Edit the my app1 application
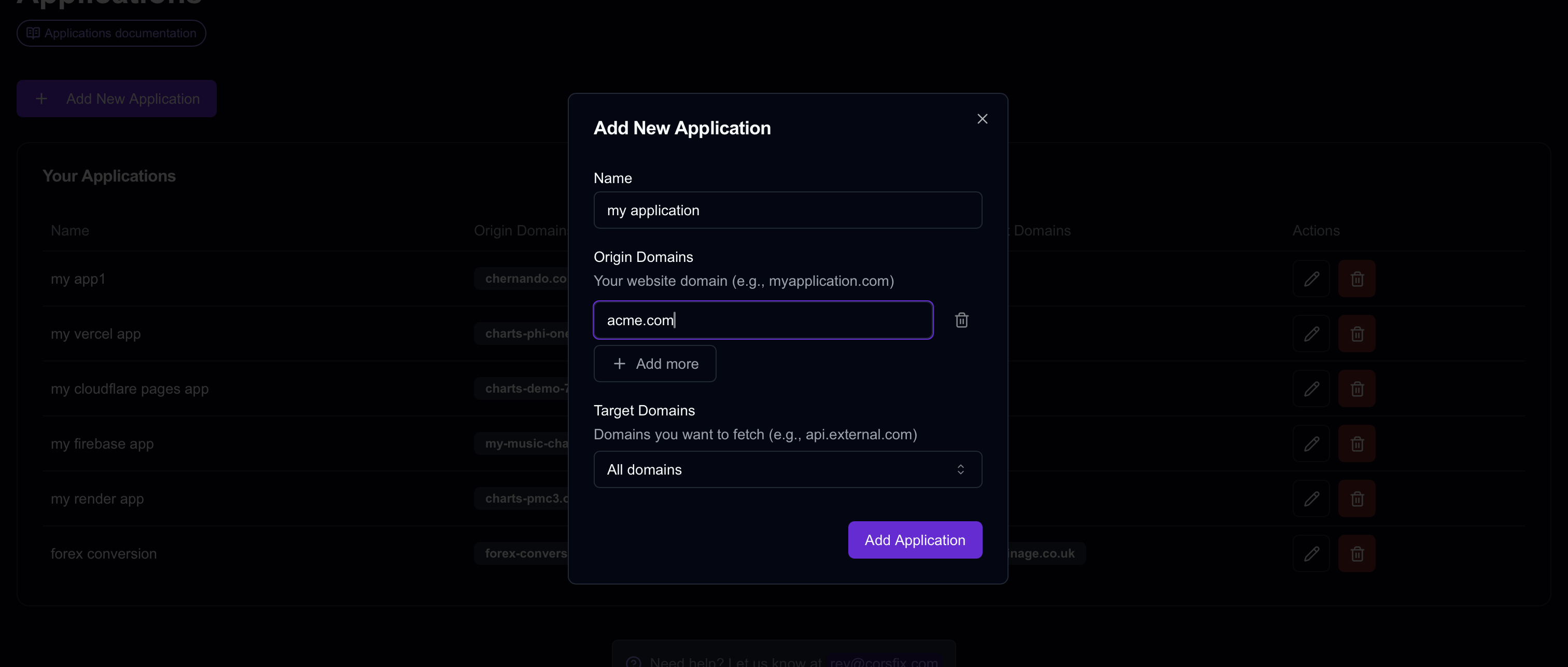The width and height of the screenshot is (1568, 667). [1311, 279]
